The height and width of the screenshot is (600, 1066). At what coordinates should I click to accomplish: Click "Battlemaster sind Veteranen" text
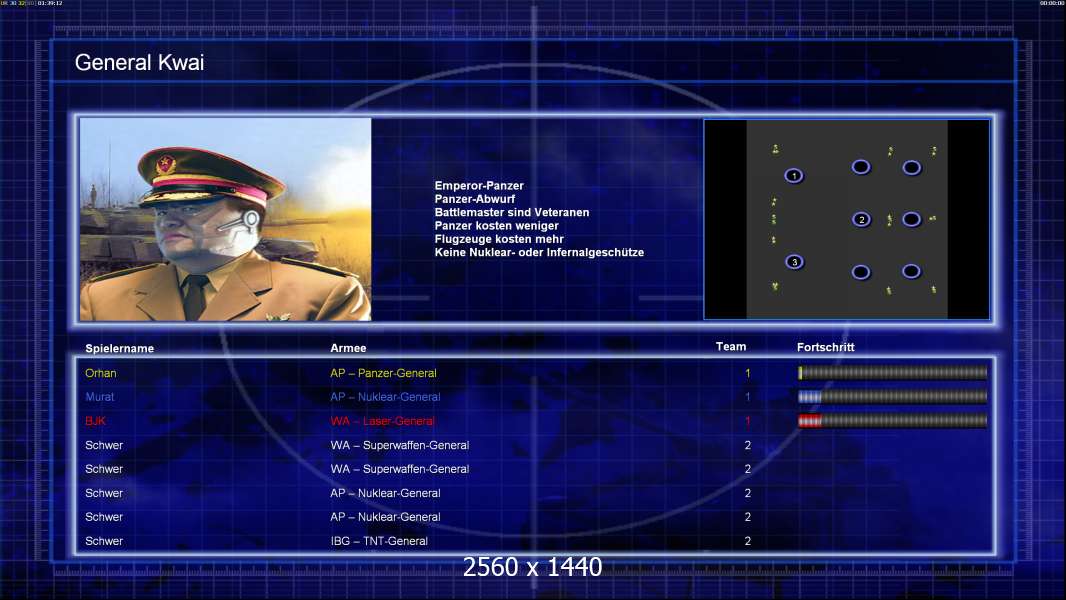512,213
